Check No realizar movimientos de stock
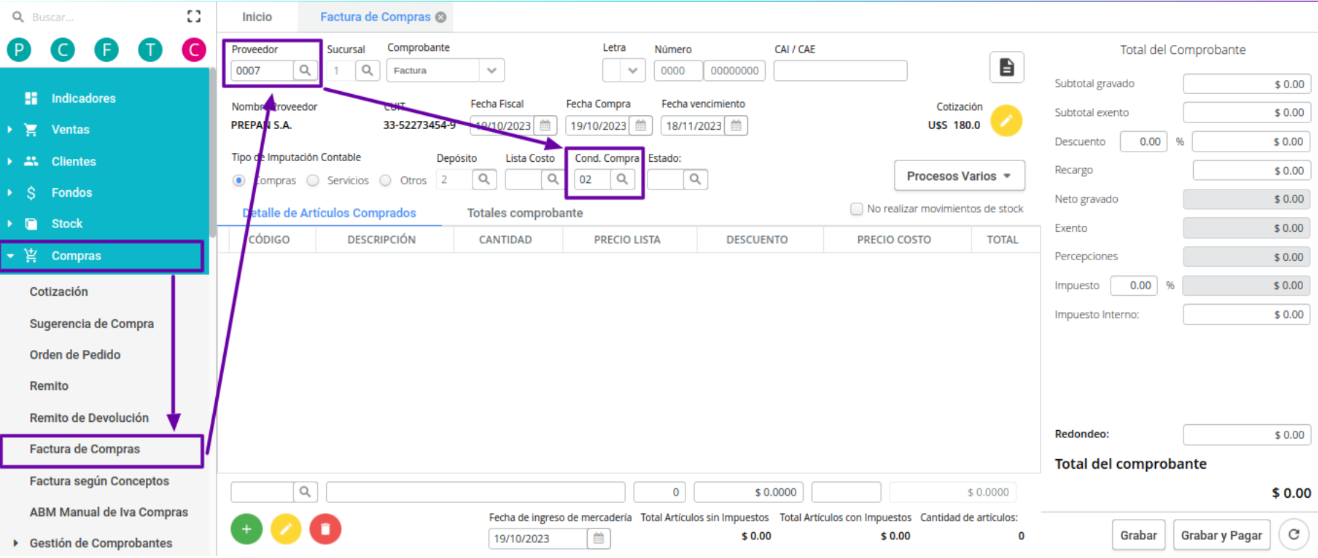1318x558 pixels. [856, 209]
